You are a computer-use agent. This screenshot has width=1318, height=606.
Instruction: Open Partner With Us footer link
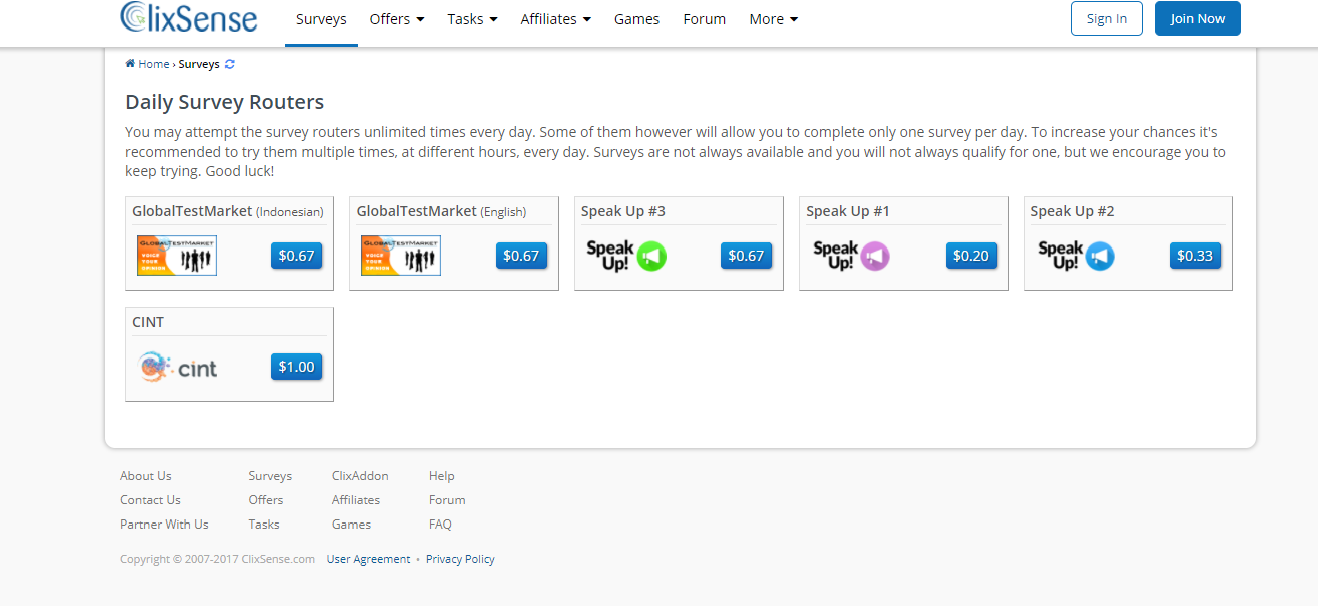pyautogui.click(x=164, y=524)
